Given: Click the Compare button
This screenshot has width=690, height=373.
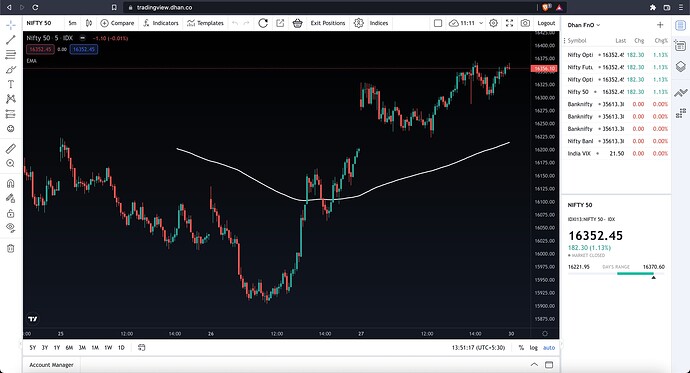Looking at the screenshot, I should point(117,23).
